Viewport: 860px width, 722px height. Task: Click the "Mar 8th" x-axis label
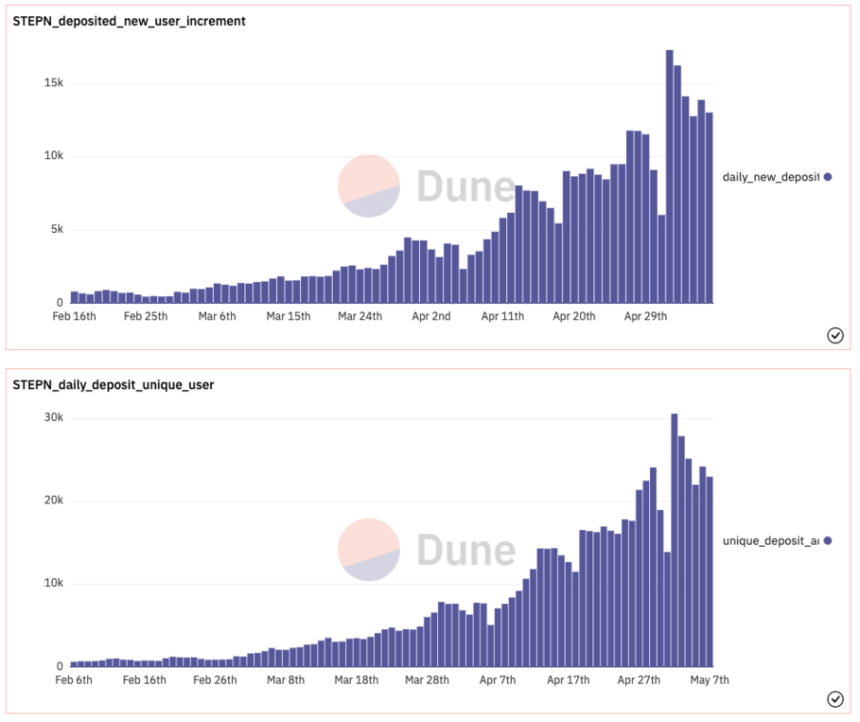(286, 680)
